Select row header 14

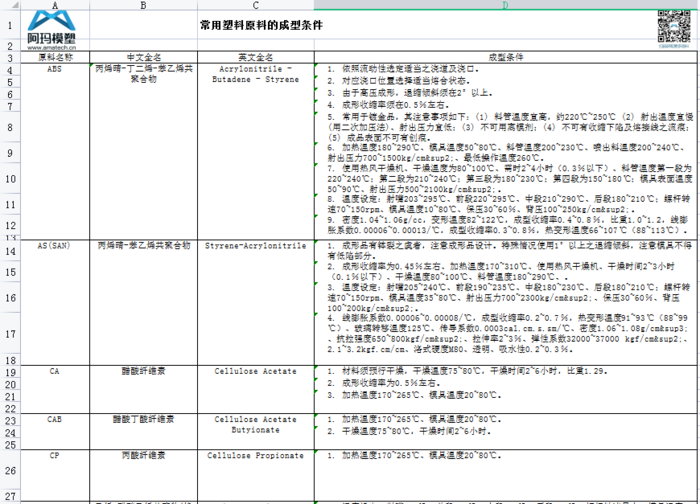pyautogui.click(x=10, y=251)
